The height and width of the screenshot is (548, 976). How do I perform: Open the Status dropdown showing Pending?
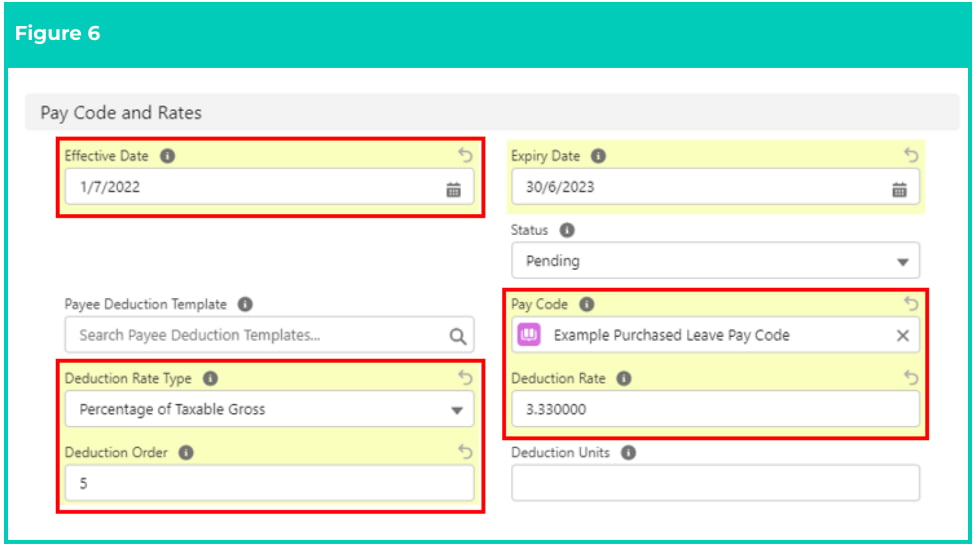click(x=715, y=260)
